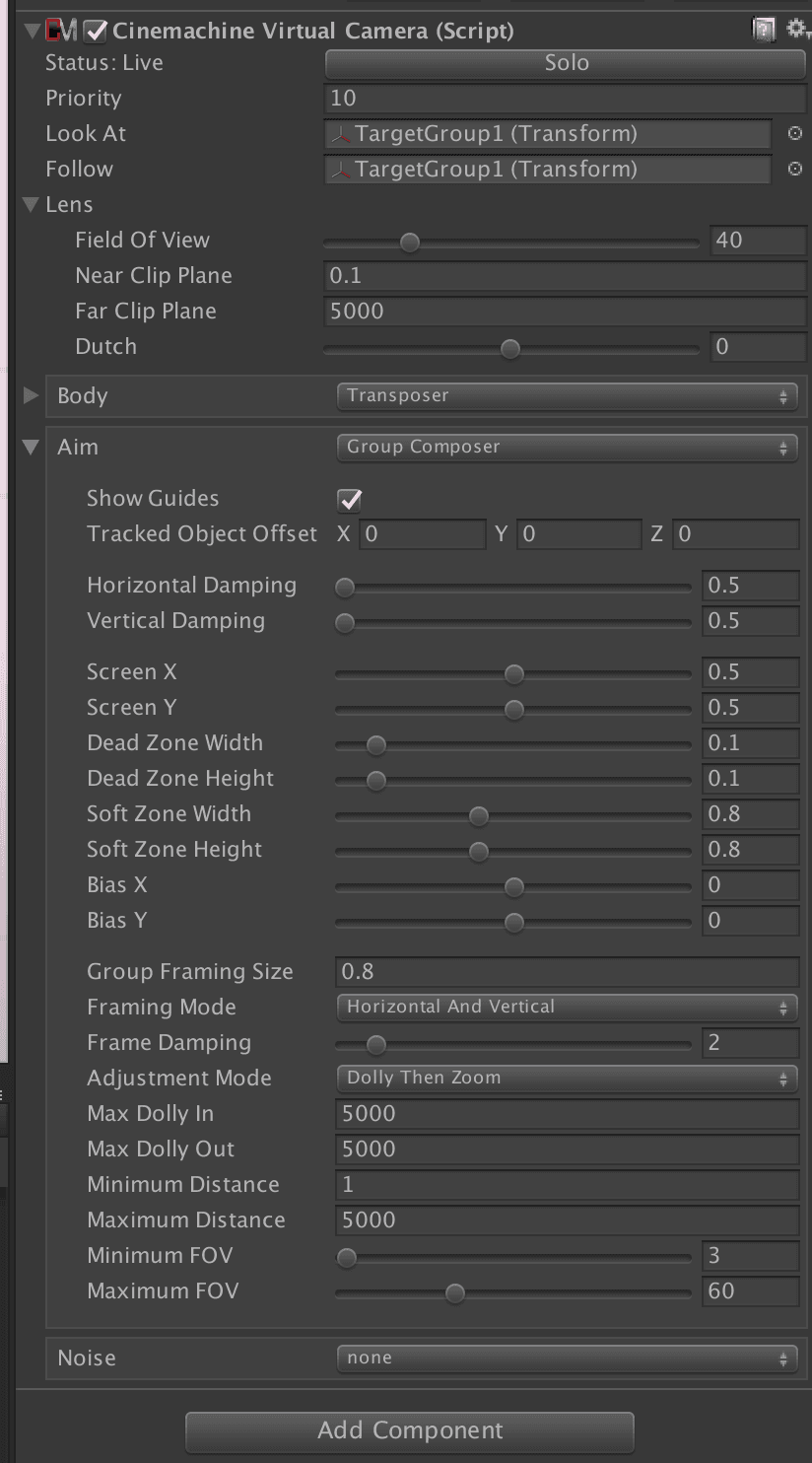Viewport: 812px width, 1463px height.
Task: Click the Add Component button
Action: tap(410, 1430)
